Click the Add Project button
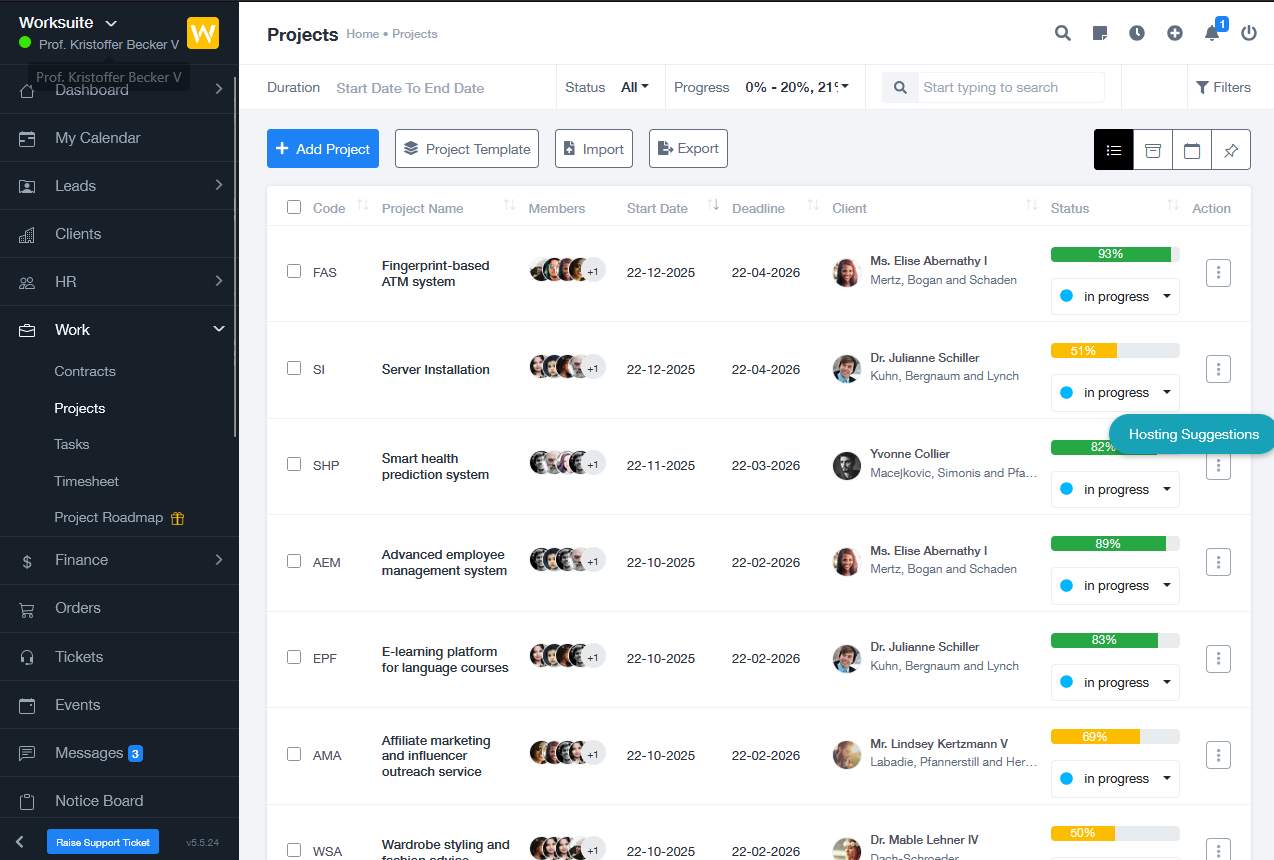This screenshot has height=860, width=1274. (x=323, y=149)
